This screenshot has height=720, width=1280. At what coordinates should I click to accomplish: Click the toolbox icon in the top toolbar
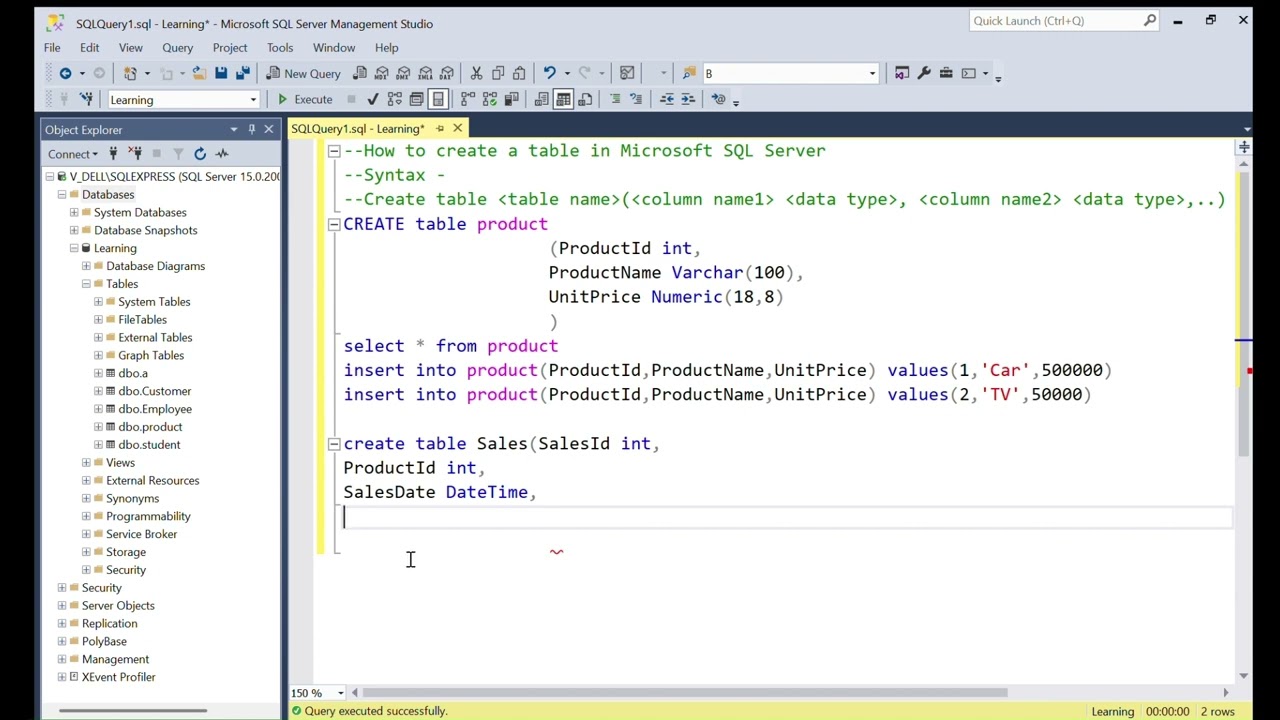[946, 73]
